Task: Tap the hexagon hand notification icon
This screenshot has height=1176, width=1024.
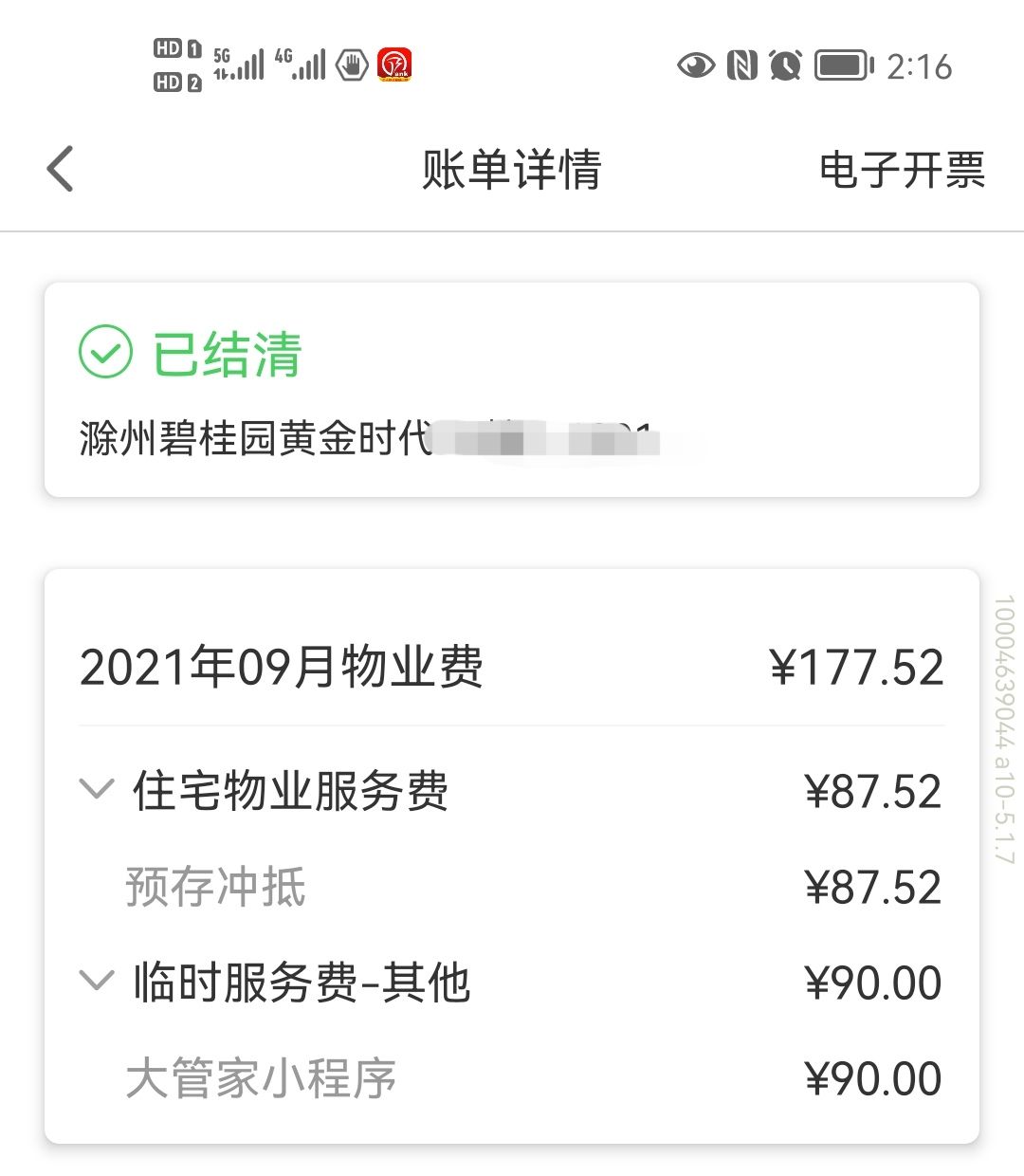Action: click(x=353, y=65)
